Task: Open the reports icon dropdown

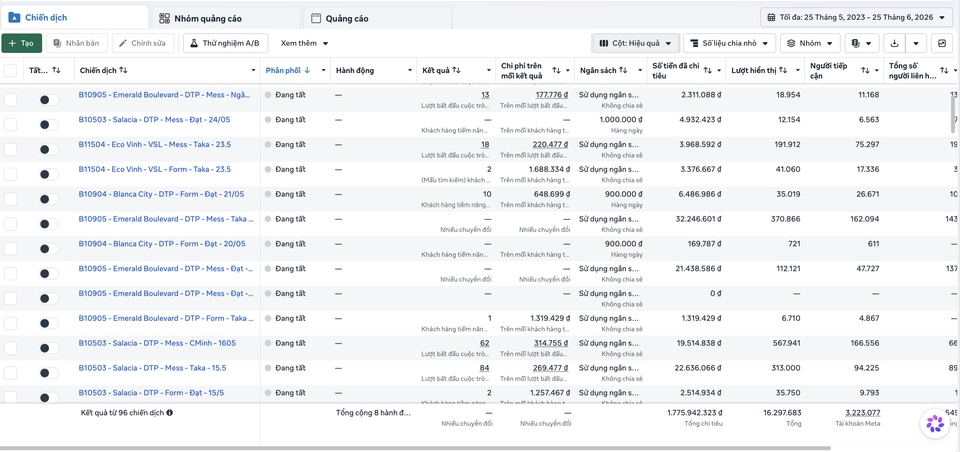Action: click(862, 43)
